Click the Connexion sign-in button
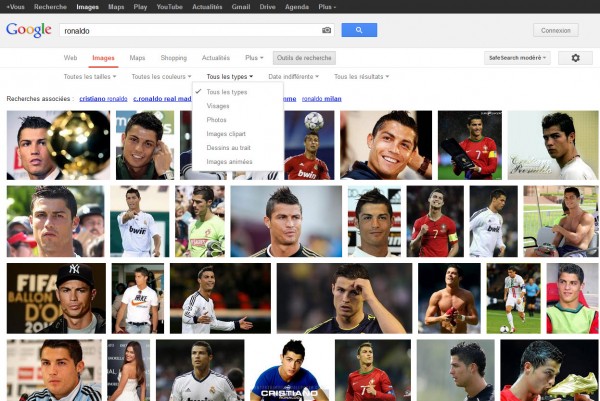Viewport: 600px width, 401px height. [x=555, y=30]
